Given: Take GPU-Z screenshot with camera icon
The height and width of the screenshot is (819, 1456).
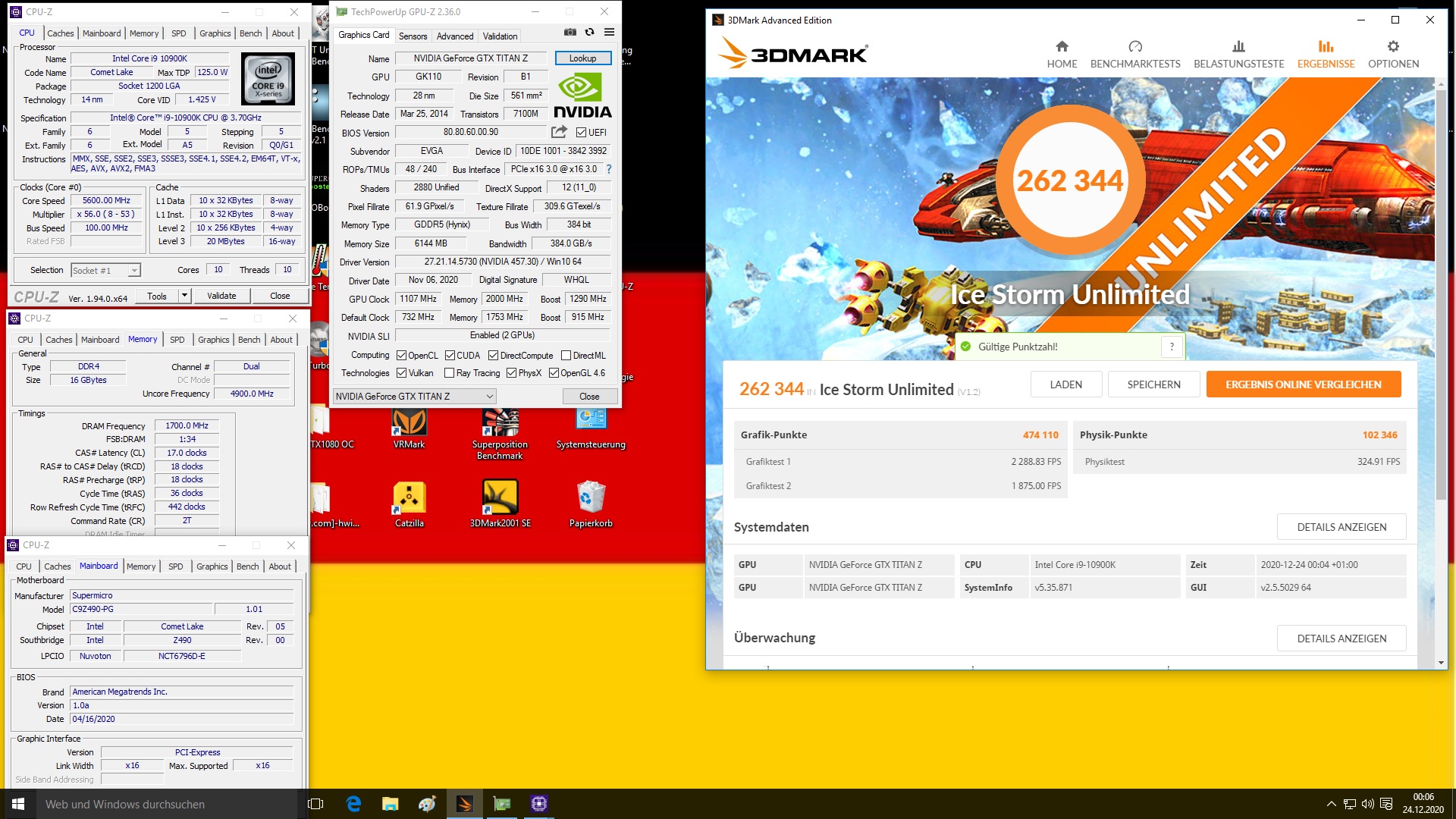Looking at the screenshot, I should click(570, 33).
